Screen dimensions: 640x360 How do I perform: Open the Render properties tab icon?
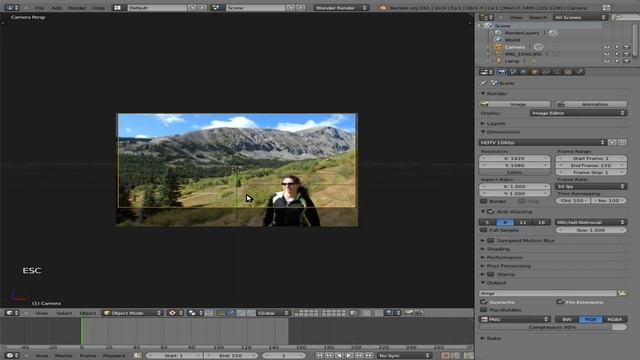click(502, 72)
